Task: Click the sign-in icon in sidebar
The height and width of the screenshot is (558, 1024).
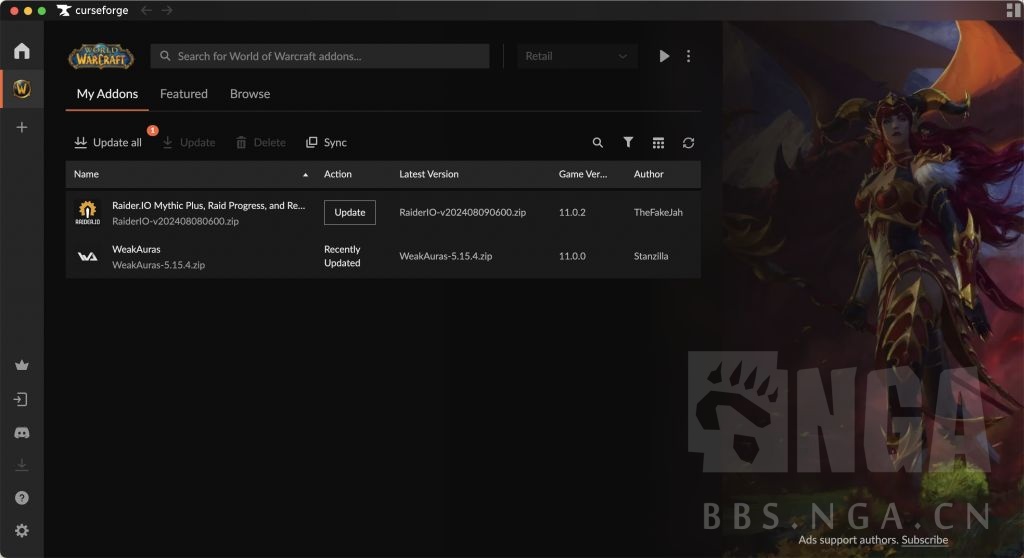Action: pyautogui.click(x=21, y=400)
